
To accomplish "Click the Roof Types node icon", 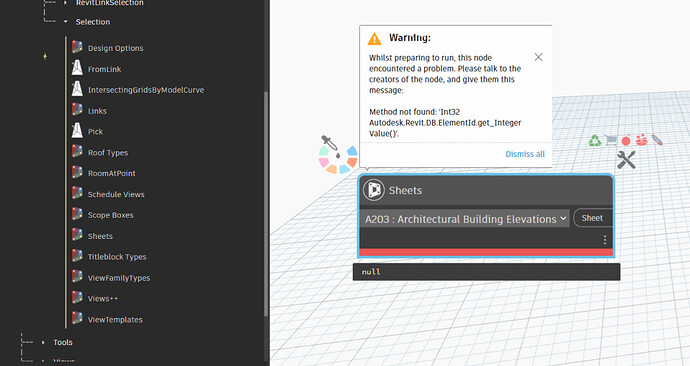I will (x=77, y=152).
